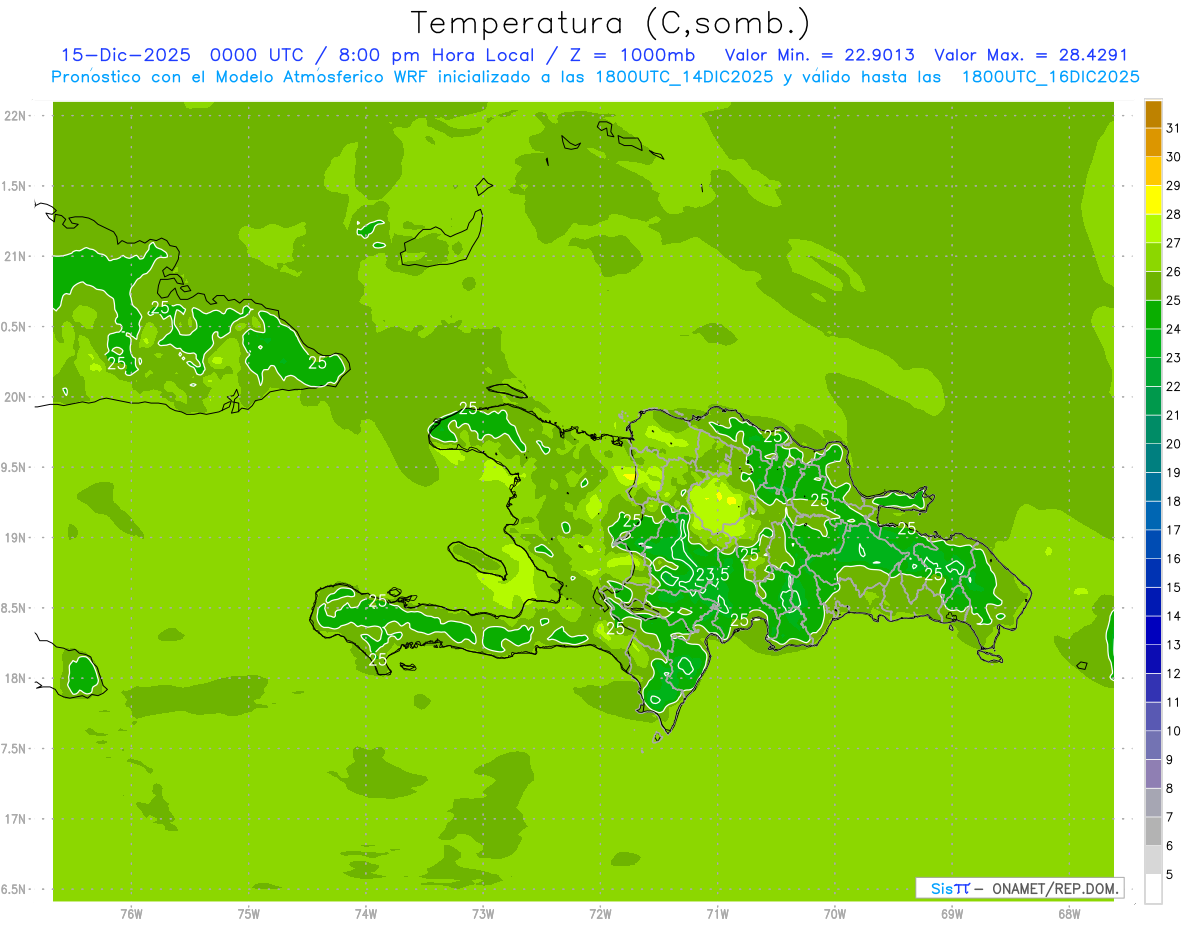Image resolution: width=1200 pixels, height=927 pixels.
Task: Click the '68W' longitude axis label
Action: [x=1069, y=913]
